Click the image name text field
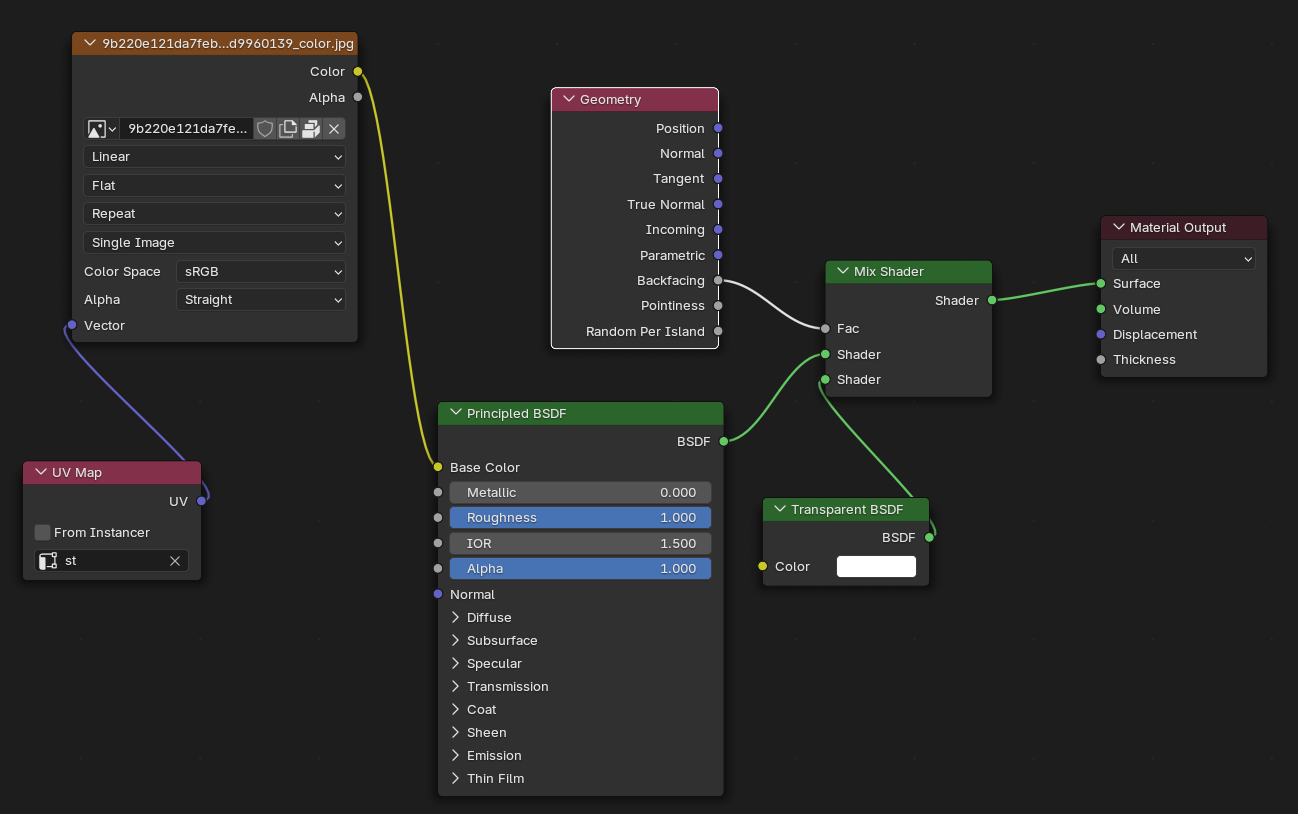 click(187, 129)
